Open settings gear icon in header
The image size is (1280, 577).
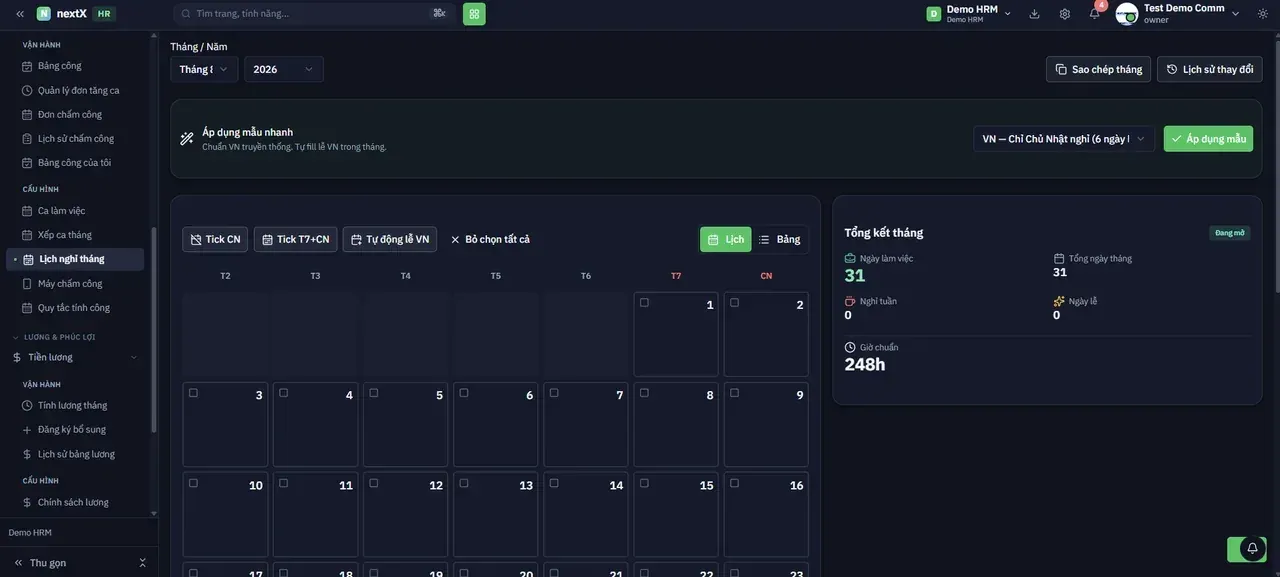1065,14
